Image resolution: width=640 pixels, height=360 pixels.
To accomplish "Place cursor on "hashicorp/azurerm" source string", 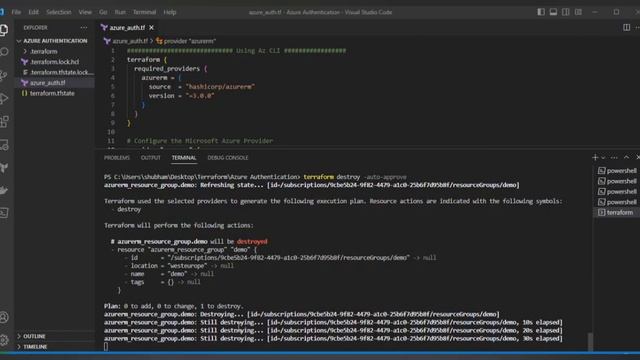I will tap(220, 87).
